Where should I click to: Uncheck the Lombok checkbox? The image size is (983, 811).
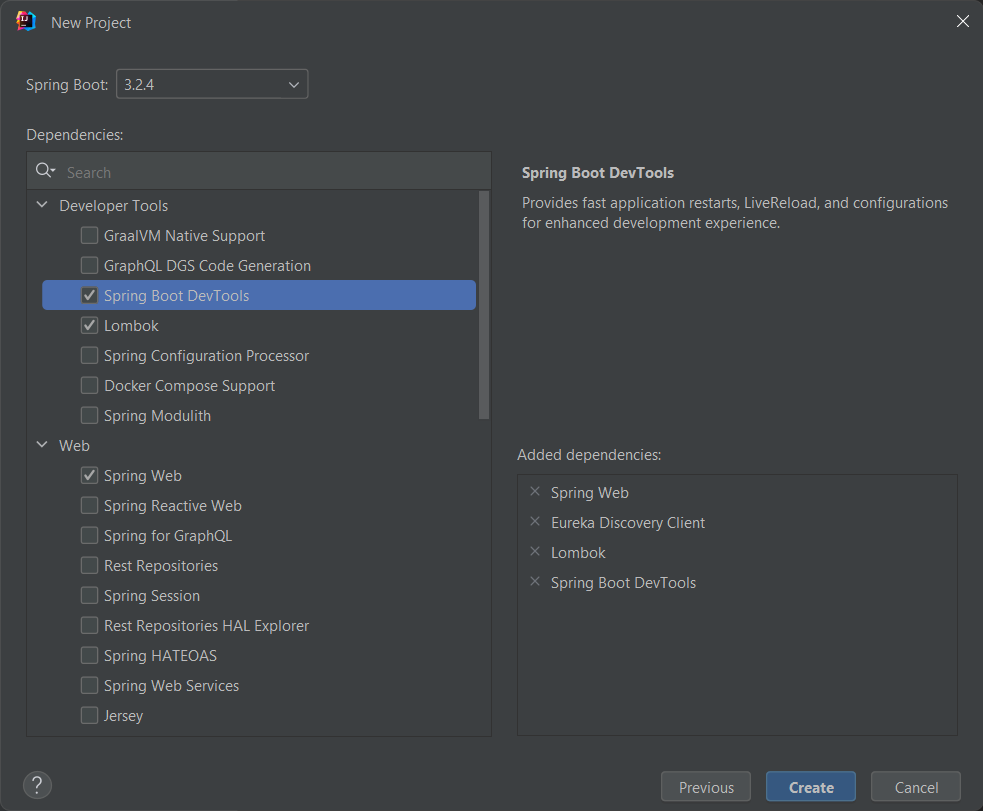(90, 326)
